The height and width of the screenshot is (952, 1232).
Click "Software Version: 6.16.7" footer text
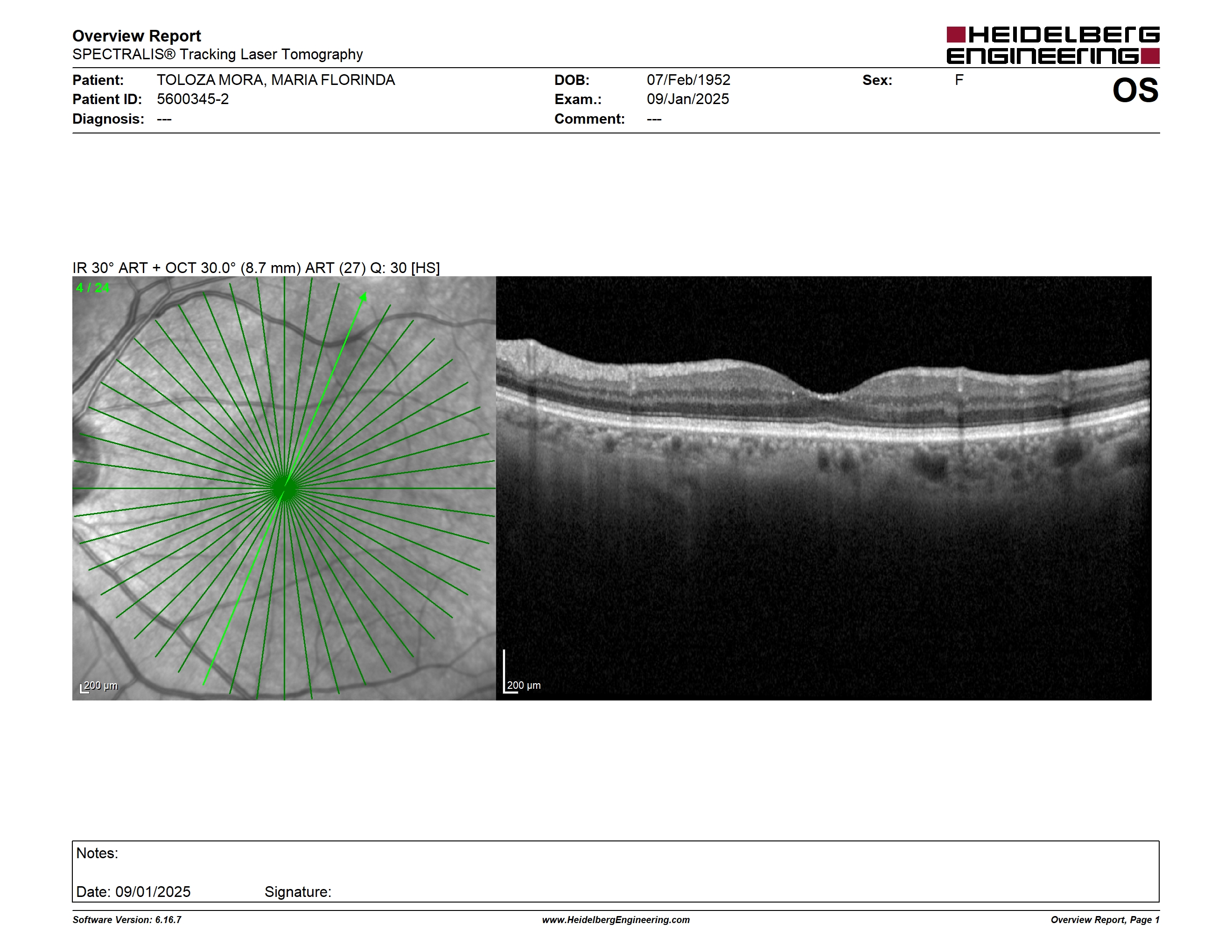127,920
